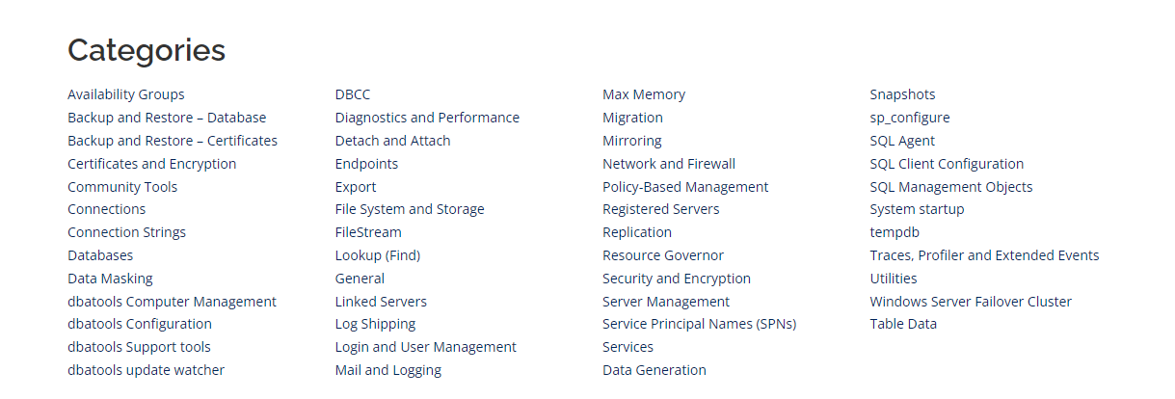Click the Data Generation category

pos(654,370)
